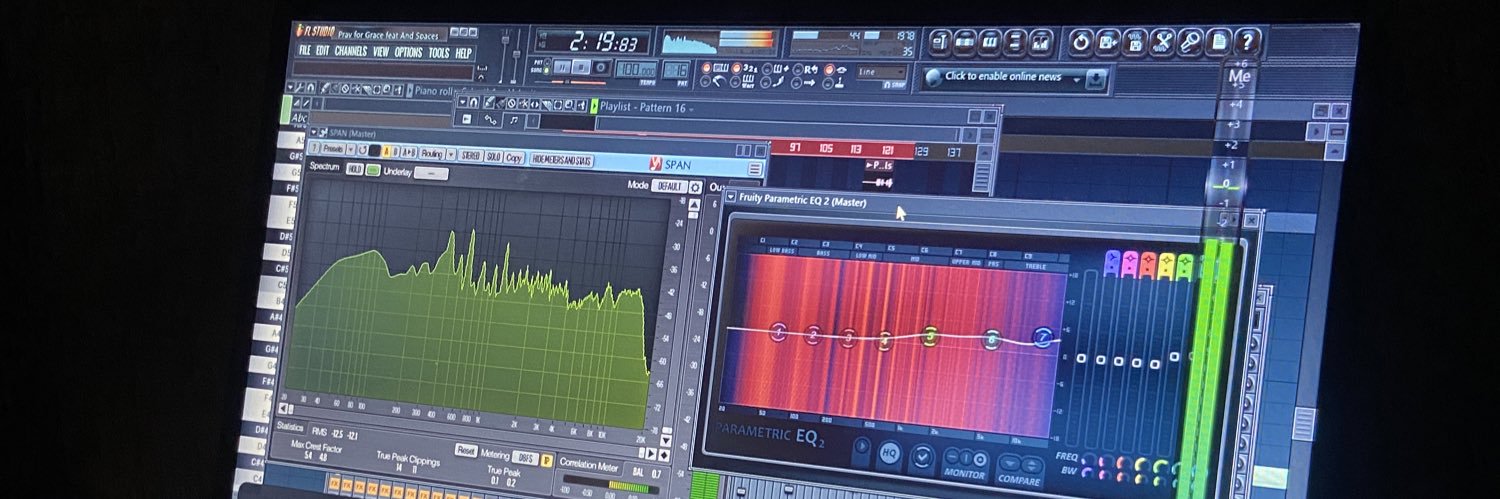
Task: Open the DBFS metering selector in SPAN
Action: [526, 458]
